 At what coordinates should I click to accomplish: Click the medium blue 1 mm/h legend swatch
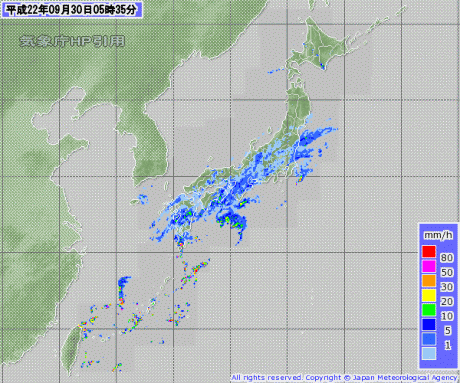(429, 339)
